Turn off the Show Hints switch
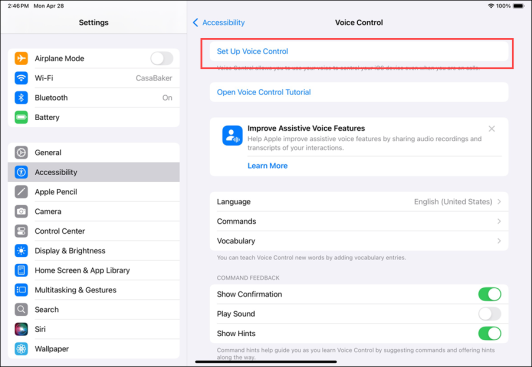 [490, 333]
